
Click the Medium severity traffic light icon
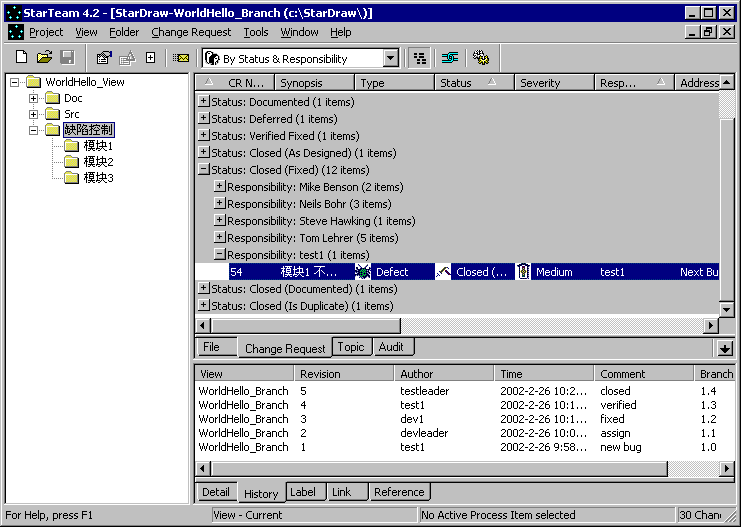[523, 272]
